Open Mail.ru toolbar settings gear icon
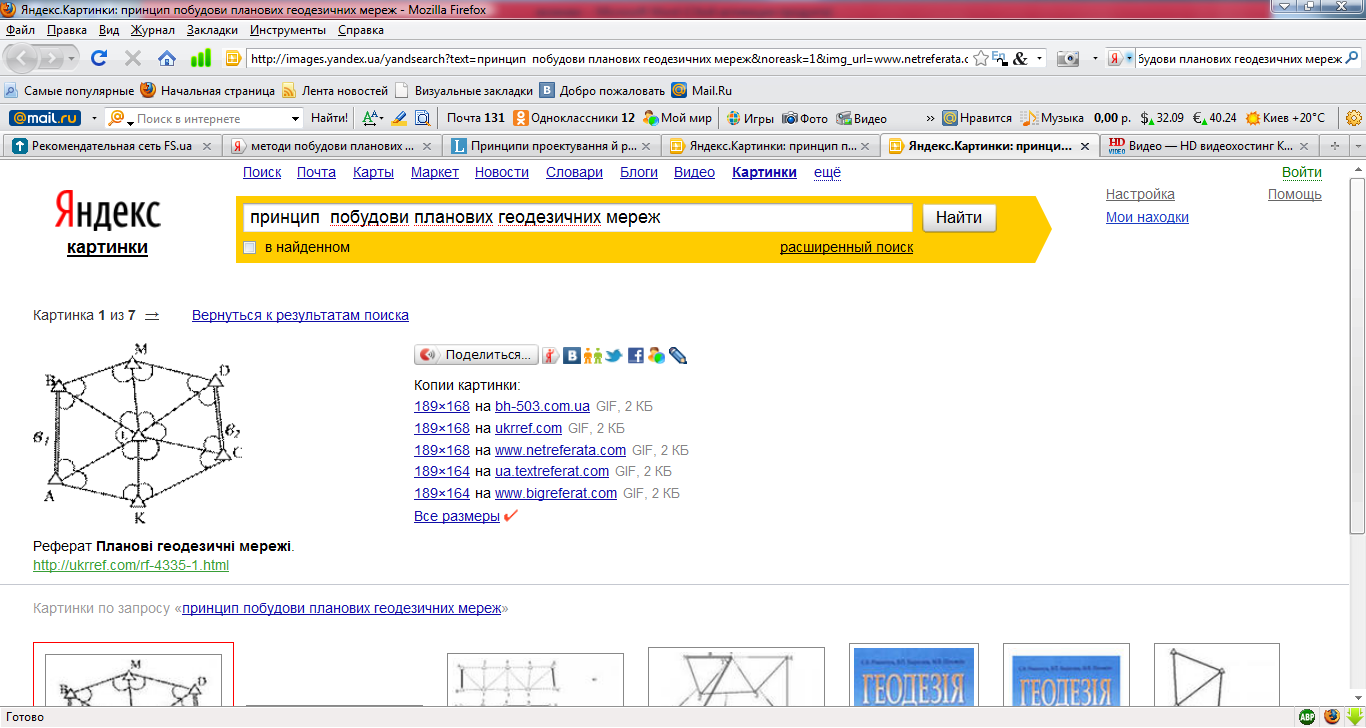This screenshot has height=728, width=1366. point(1354,118)
